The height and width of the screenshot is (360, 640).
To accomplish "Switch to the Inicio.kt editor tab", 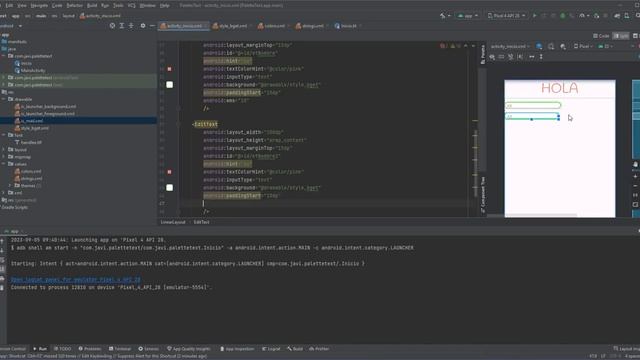I will click(x=348, y=26).
